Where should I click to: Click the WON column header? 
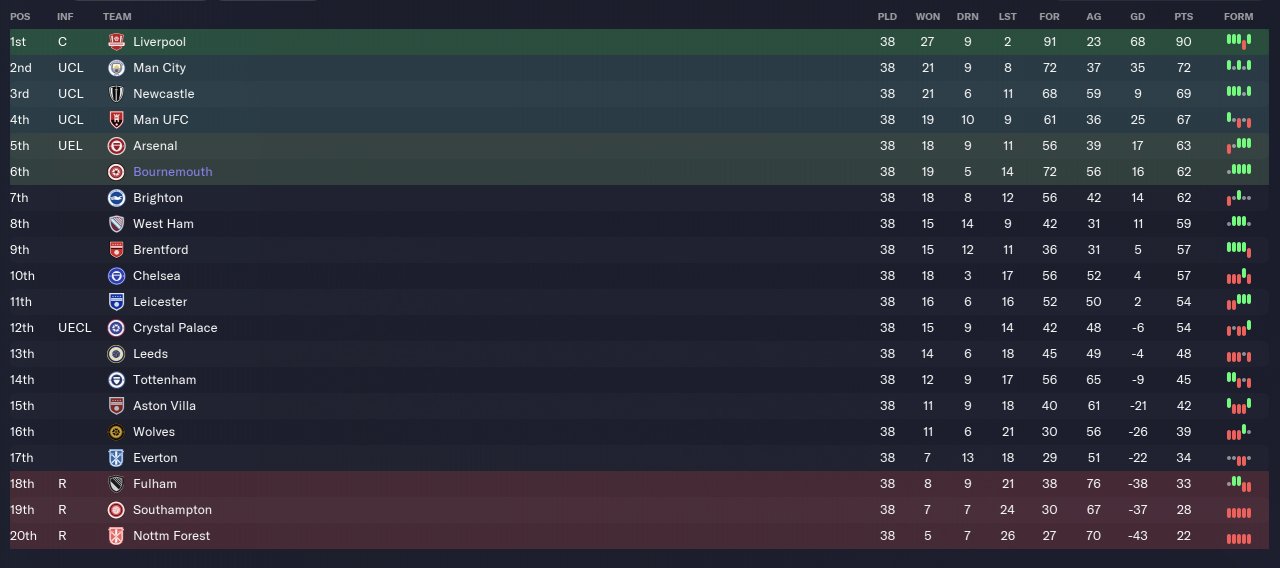coord(928,17)
